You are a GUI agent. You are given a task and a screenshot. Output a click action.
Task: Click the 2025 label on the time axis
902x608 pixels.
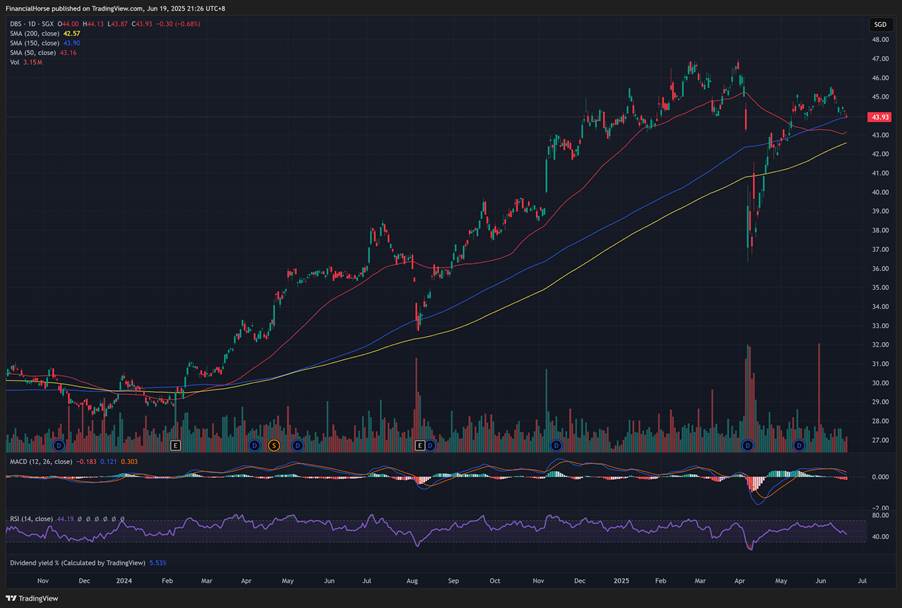(621, 581)
